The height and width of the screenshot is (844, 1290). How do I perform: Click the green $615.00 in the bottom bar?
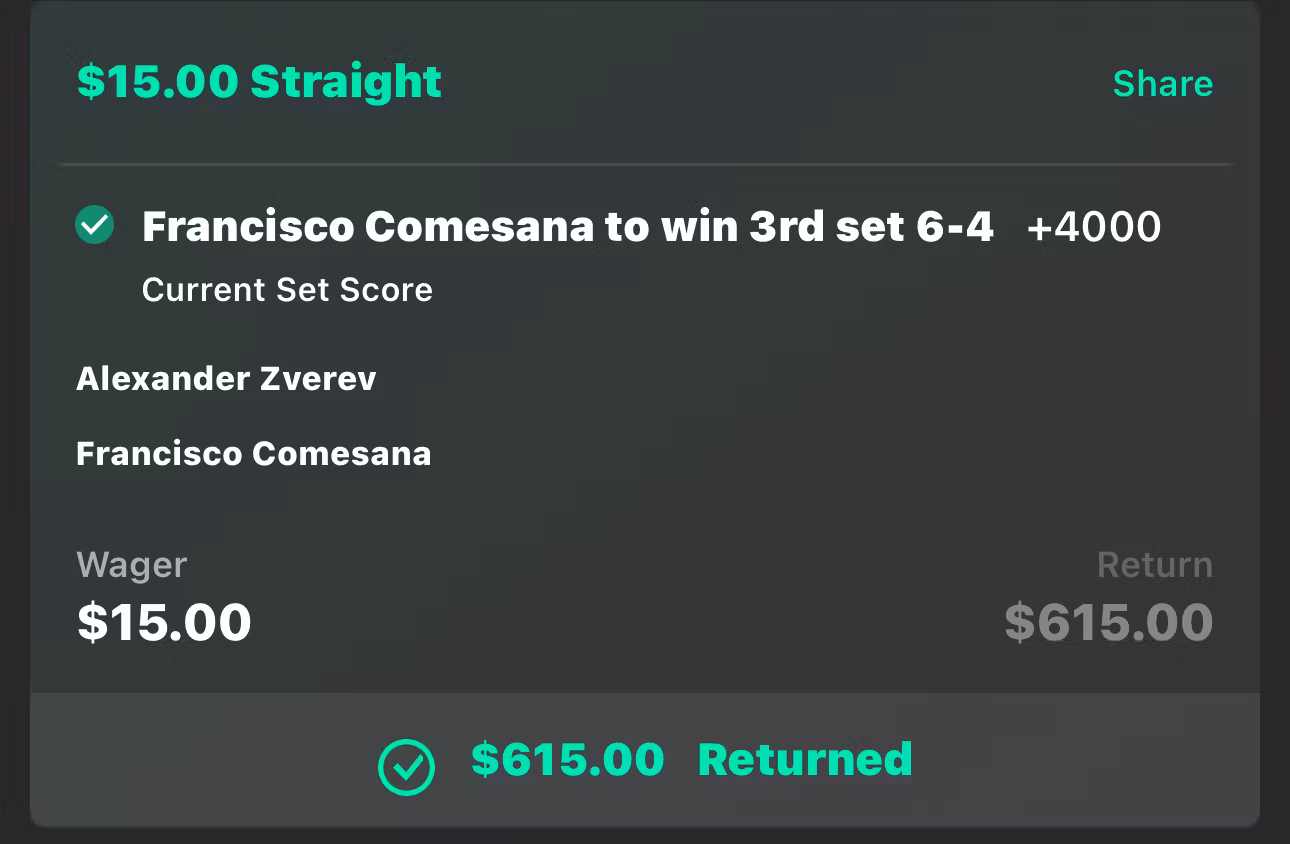coord(567,760)
